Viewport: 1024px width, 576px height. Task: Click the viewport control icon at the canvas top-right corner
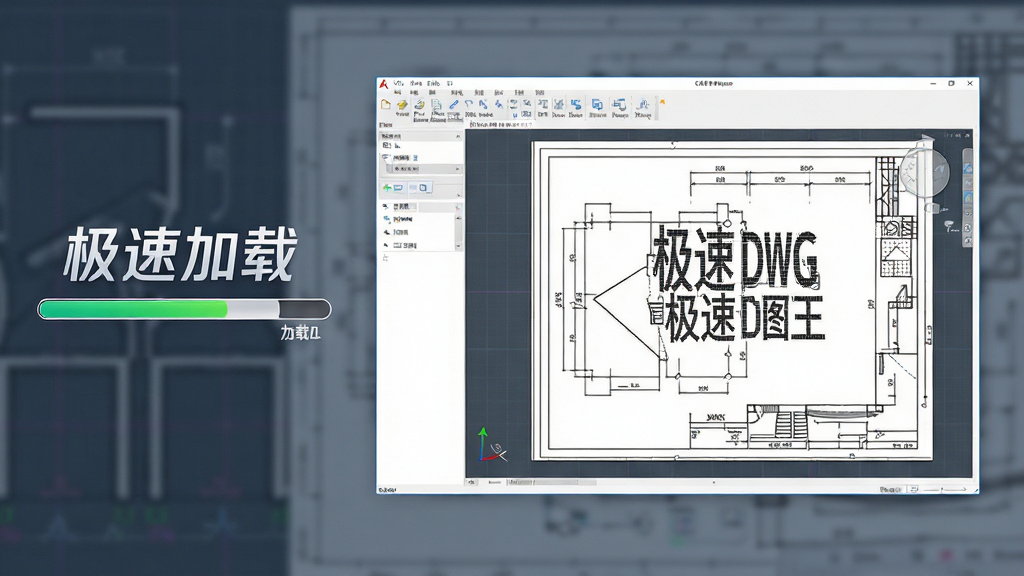click(967, 135)
